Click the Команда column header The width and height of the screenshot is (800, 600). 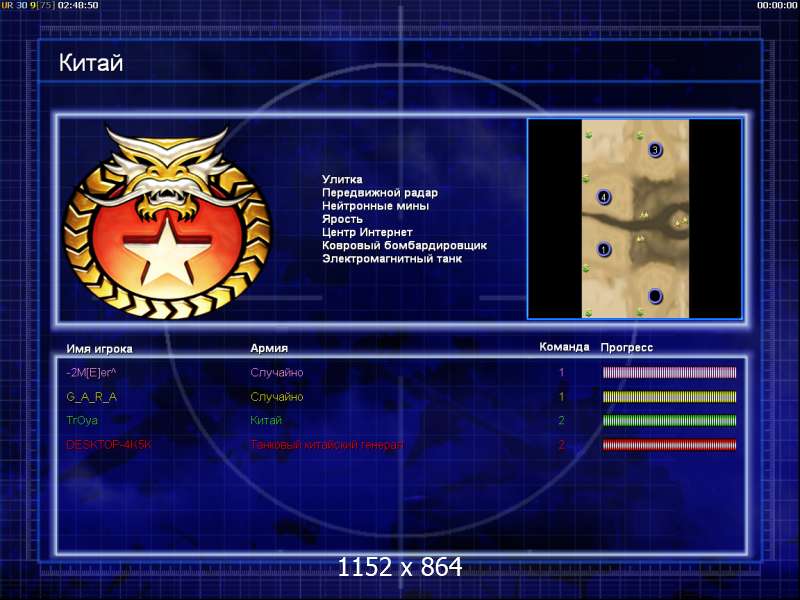pyautogui.click(x=564, y=347)
